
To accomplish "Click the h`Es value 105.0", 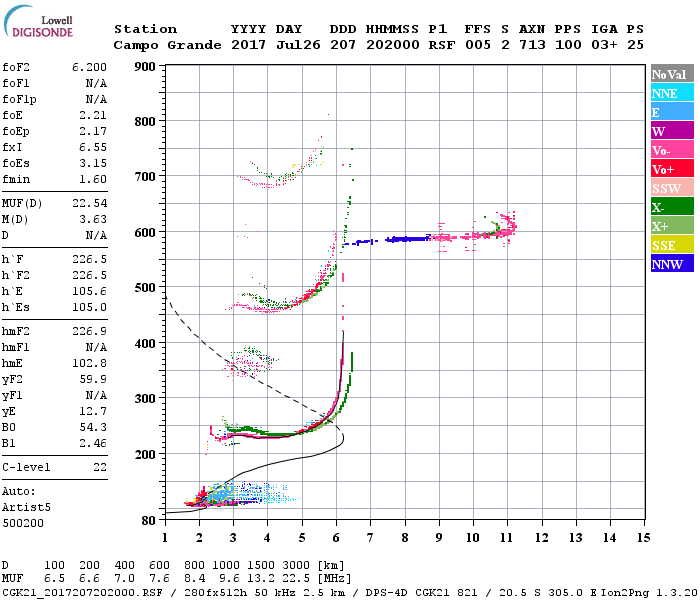I will coord(89,308).
